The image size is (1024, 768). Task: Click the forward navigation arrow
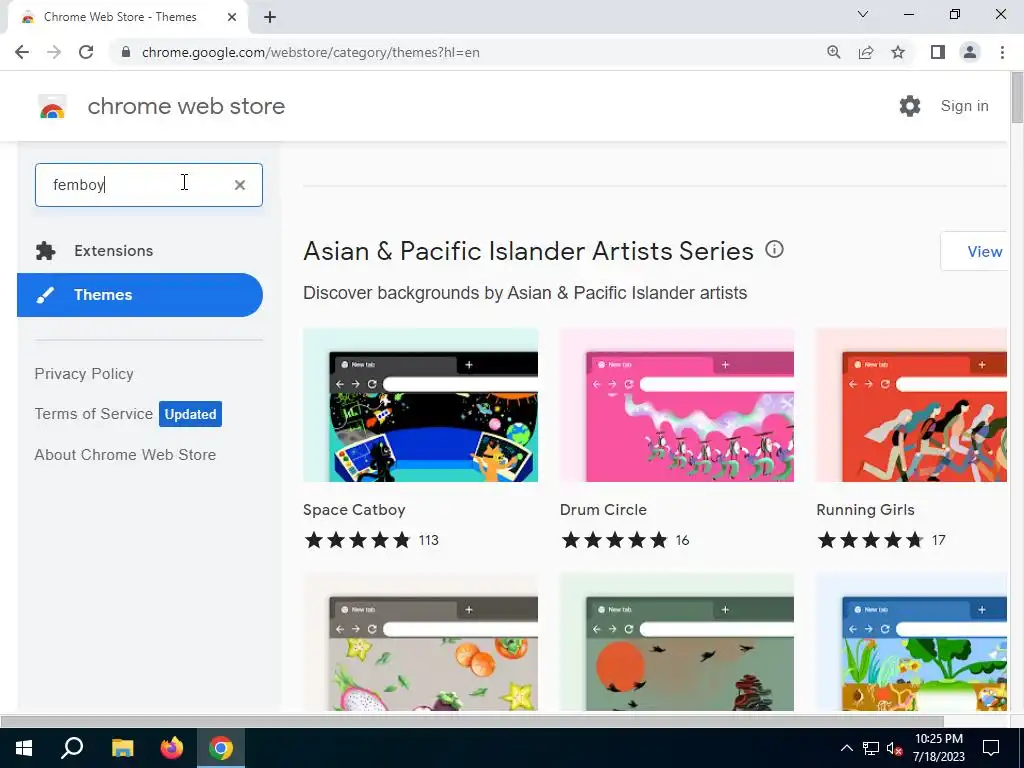(54, 52)
